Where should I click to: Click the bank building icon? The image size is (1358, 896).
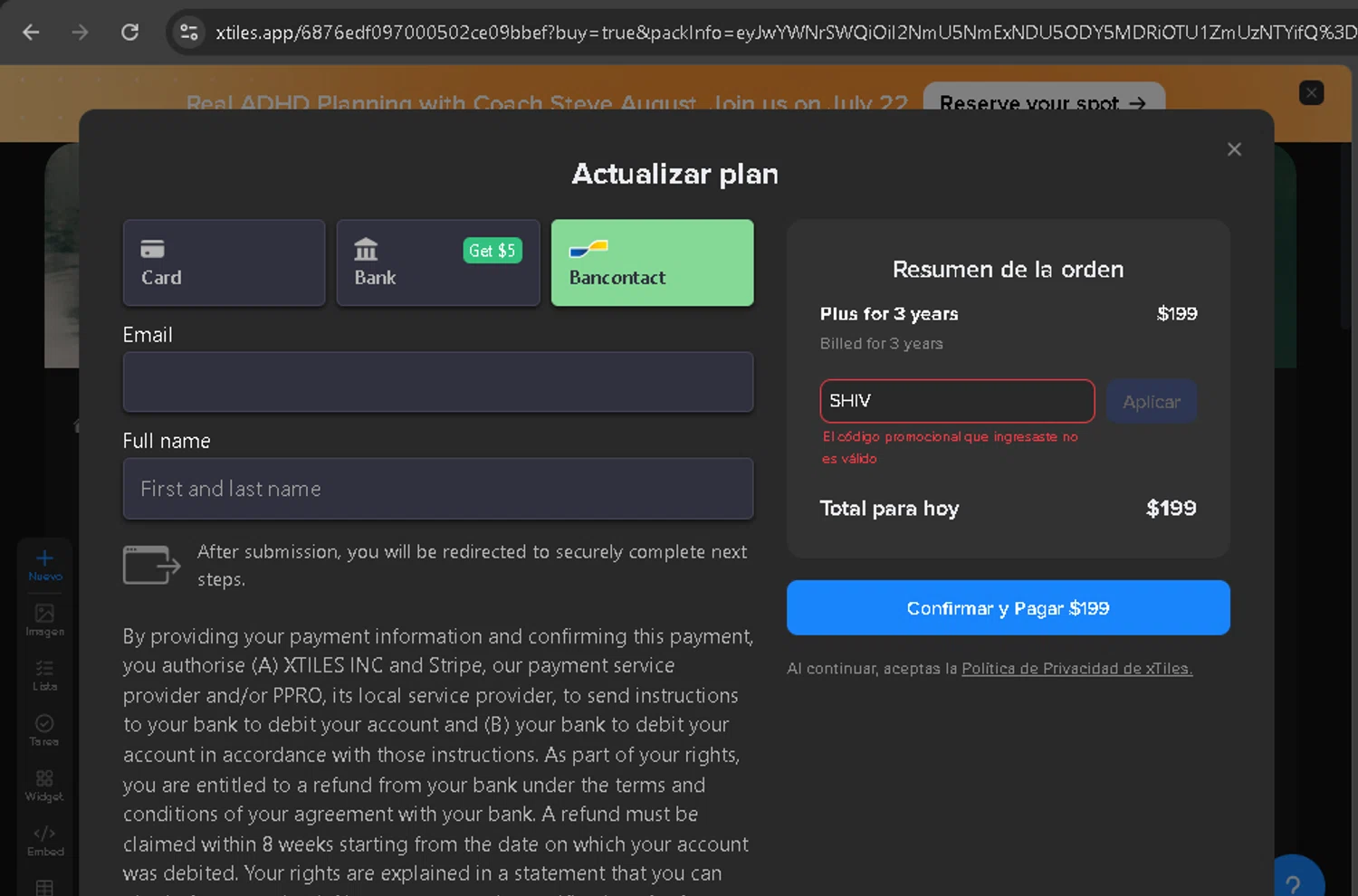(366, 248)
